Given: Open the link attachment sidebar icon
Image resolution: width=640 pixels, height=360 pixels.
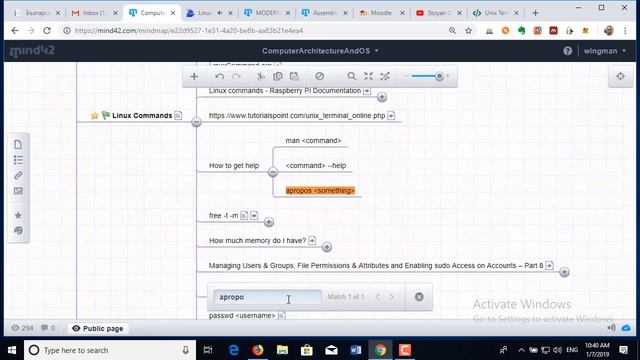Looking at the screenshot, I should click(x=18, y=176).
